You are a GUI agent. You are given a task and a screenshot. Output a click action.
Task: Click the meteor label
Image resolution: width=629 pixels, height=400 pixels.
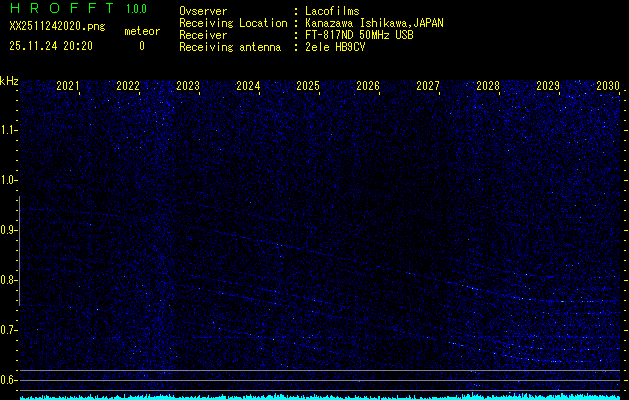pos(141,31)
